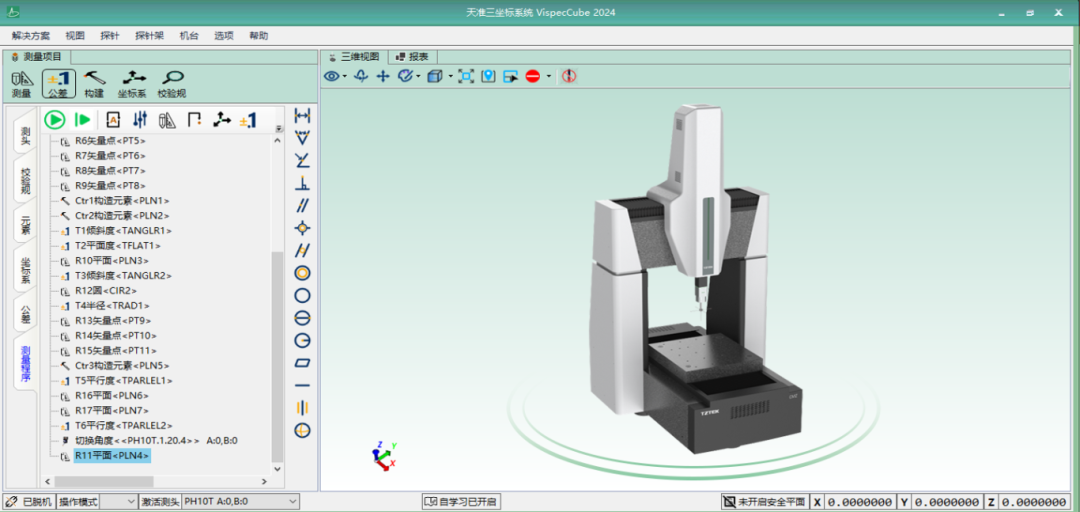Image resolution: width=1080 pixels, height=512 pixels.
Task: Click the zoom-to-fit view icon
Action: pyautogui.click(x=465, y=76)
